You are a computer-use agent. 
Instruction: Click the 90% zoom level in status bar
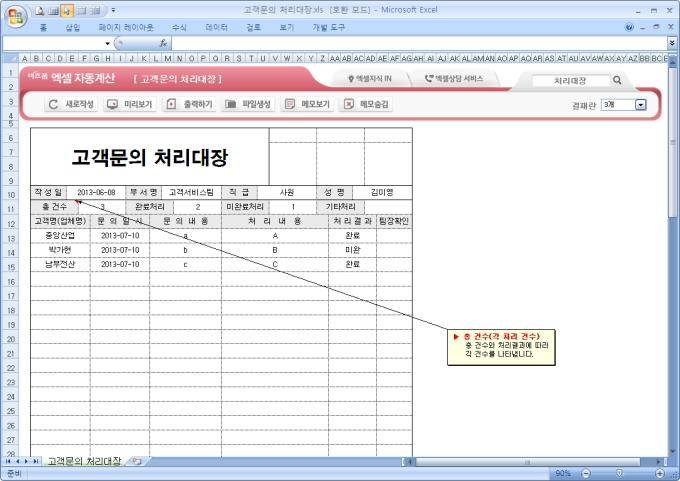coord(563,473)
